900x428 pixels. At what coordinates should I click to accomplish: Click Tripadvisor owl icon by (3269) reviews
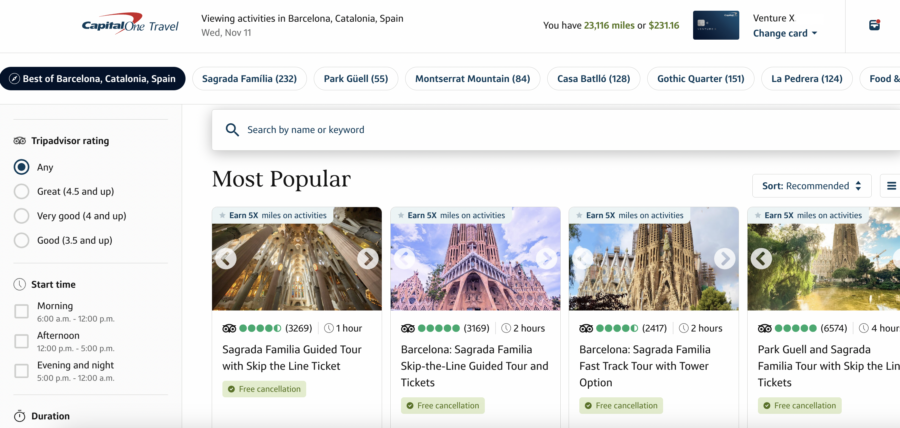pyautogui.click(x=229, y=328)
